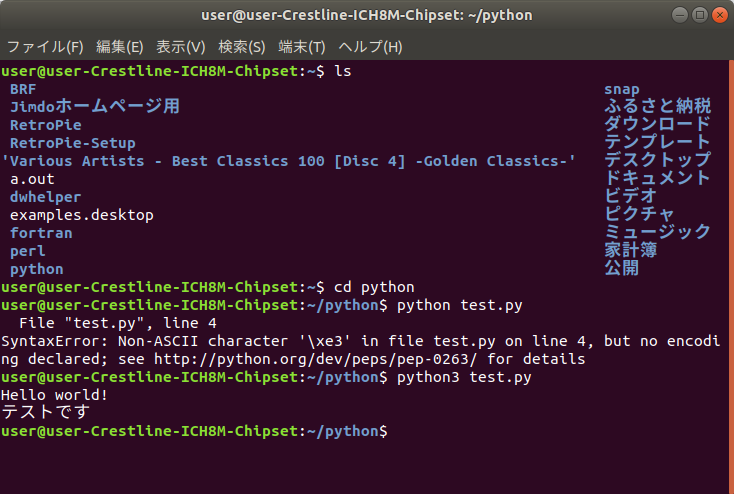
Task: Click the Hello world! output line
Action: [x=55, y=395]
